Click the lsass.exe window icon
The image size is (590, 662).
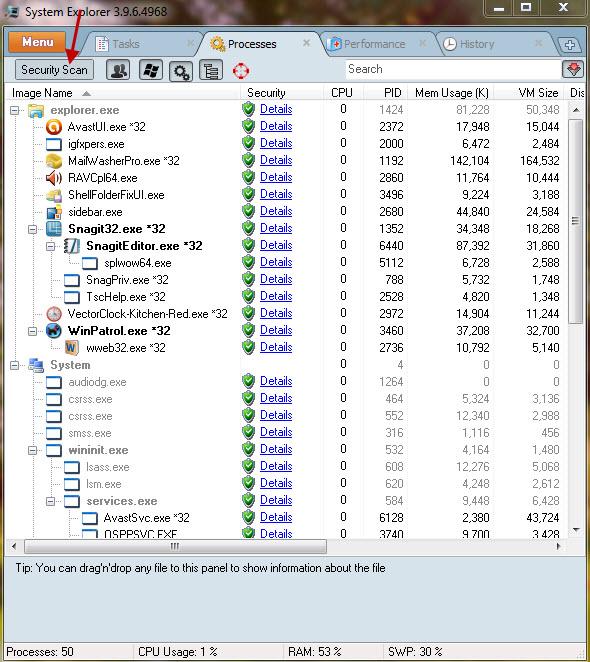point(72,467)
